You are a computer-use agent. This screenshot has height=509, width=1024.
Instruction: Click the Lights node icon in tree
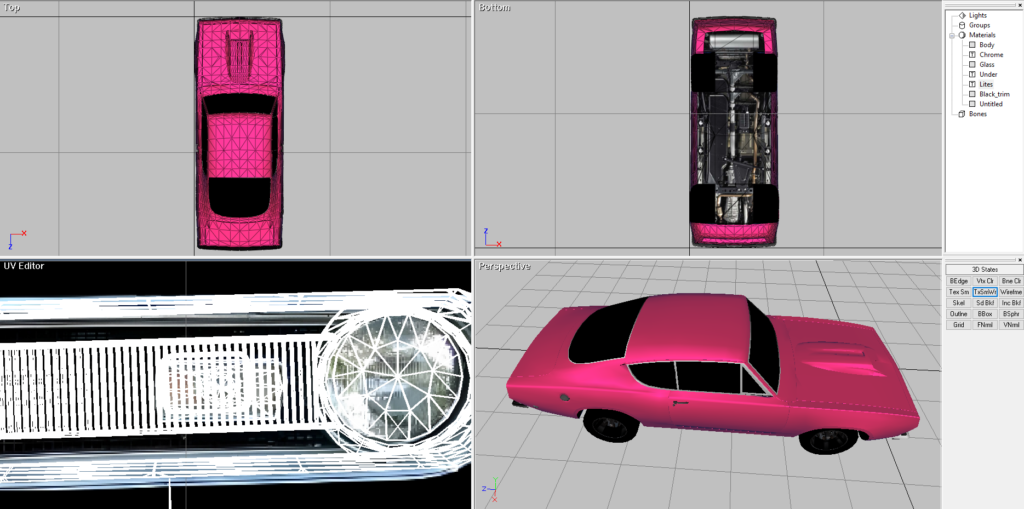point(962,15)
